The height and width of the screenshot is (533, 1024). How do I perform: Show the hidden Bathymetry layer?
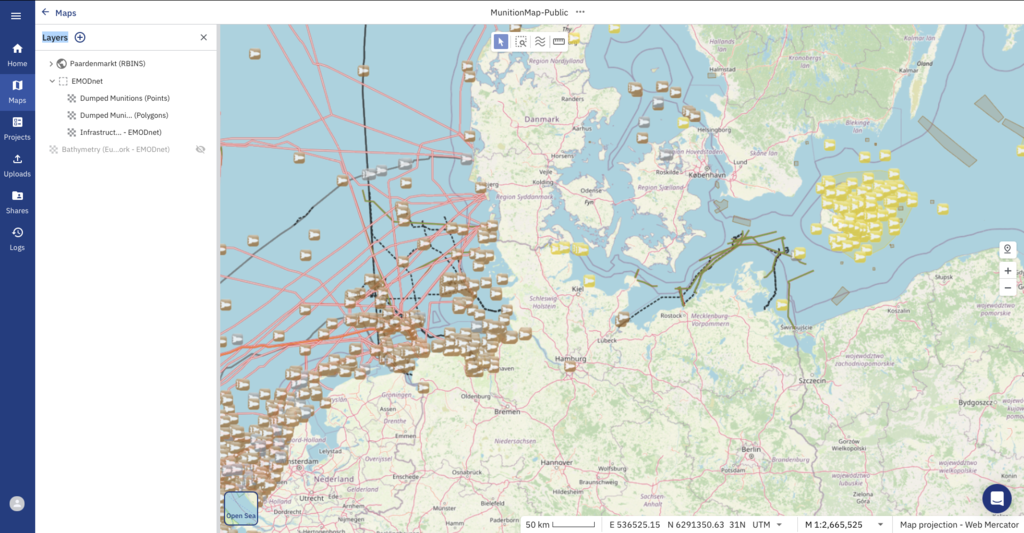200,149
